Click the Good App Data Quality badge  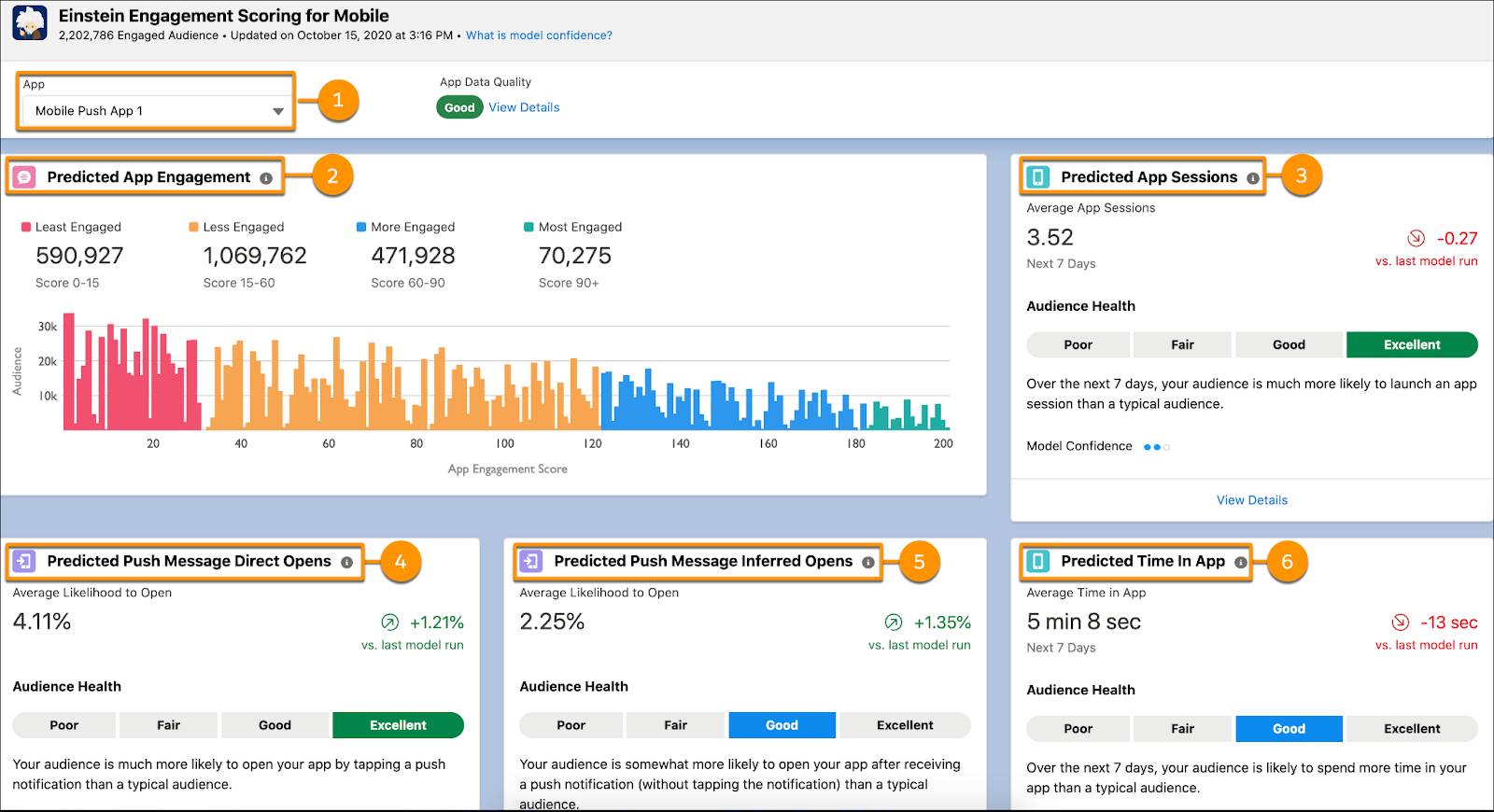[x=459, y=107]
